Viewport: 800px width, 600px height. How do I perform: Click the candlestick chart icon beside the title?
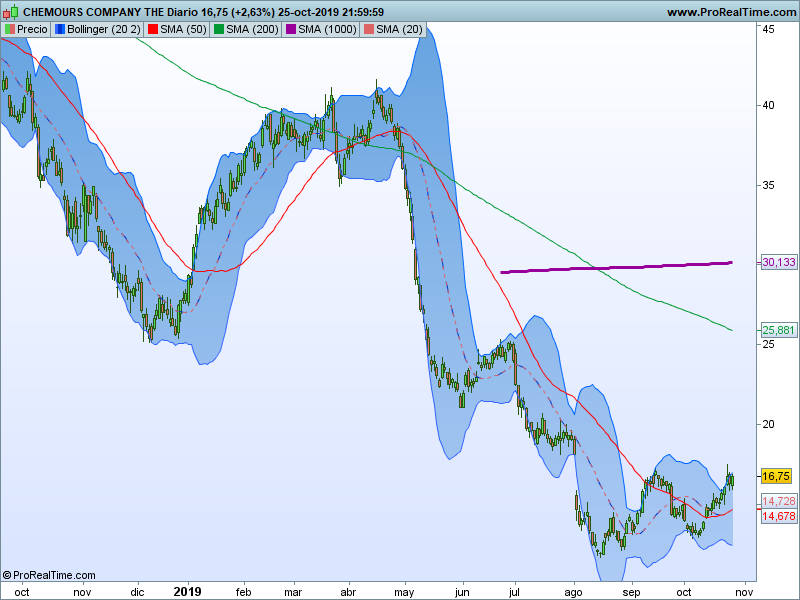click(10, 11)
